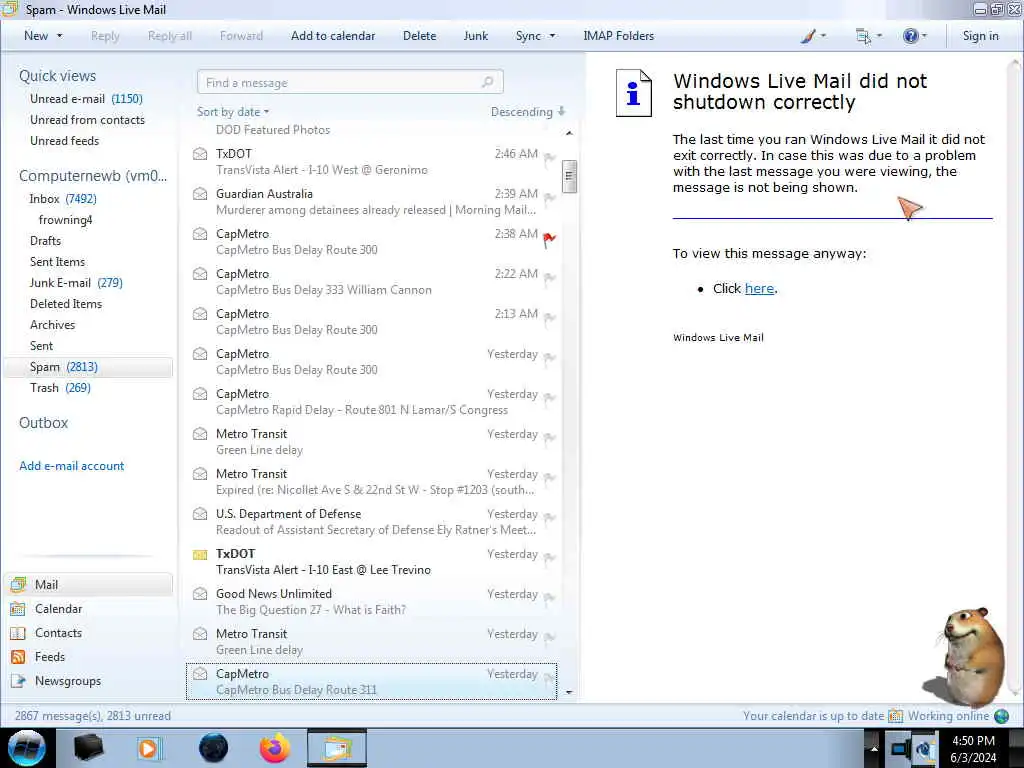The width and height of the screenshot is (1024, 768).
Task: Click the message list scrollbar thumb
Action: [x=569, y=176]
